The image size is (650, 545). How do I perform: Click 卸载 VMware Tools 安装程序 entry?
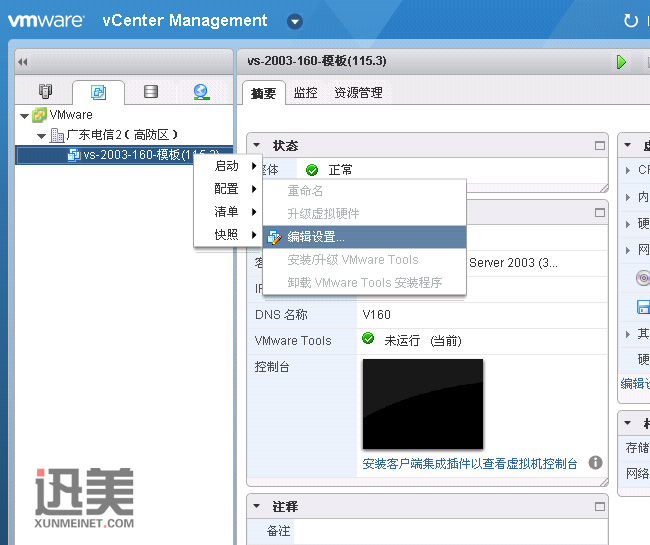click(x=364, y=283)
